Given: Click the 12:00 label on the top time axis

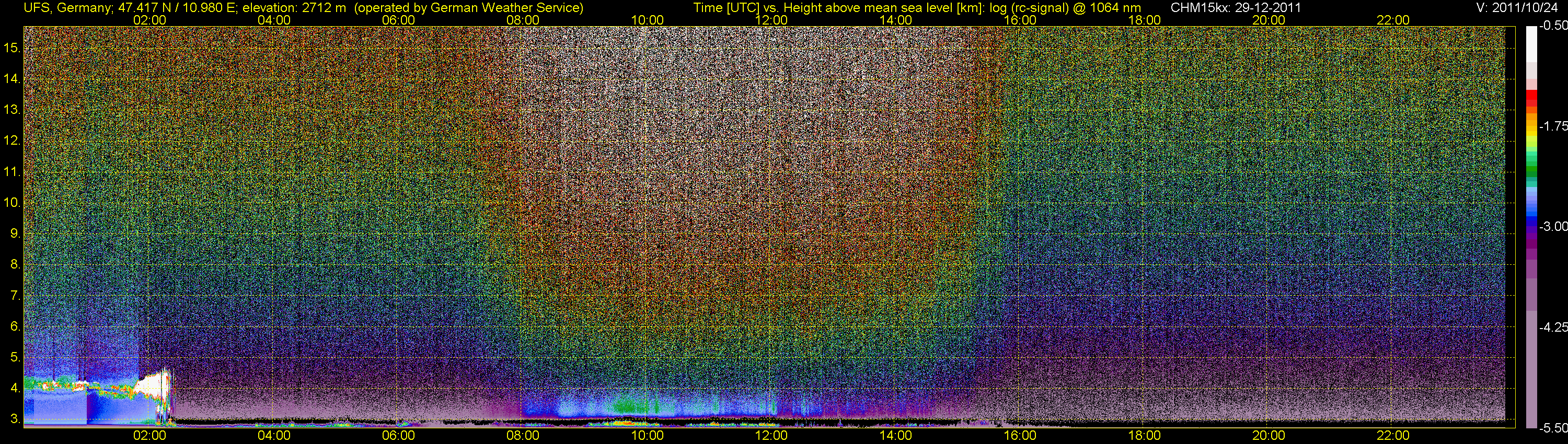Looking at the screenshot, I should (771, 20).
